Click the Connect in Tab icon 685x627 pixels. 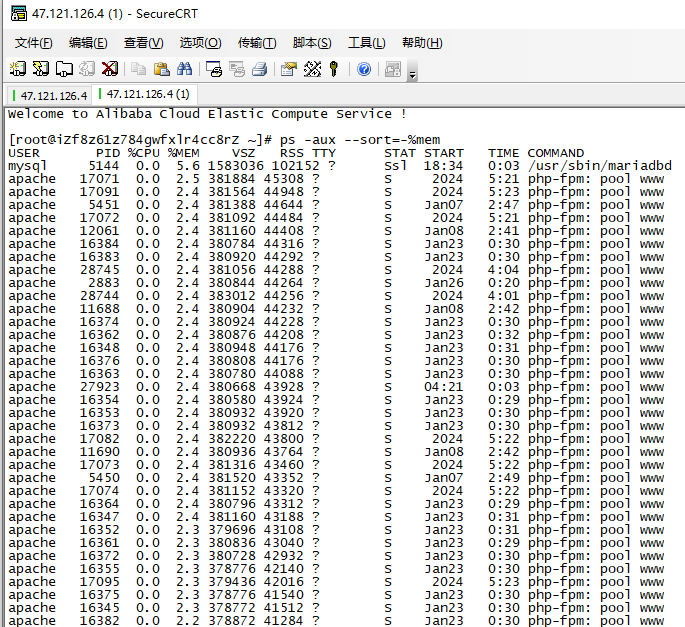[x=64, y=69]
